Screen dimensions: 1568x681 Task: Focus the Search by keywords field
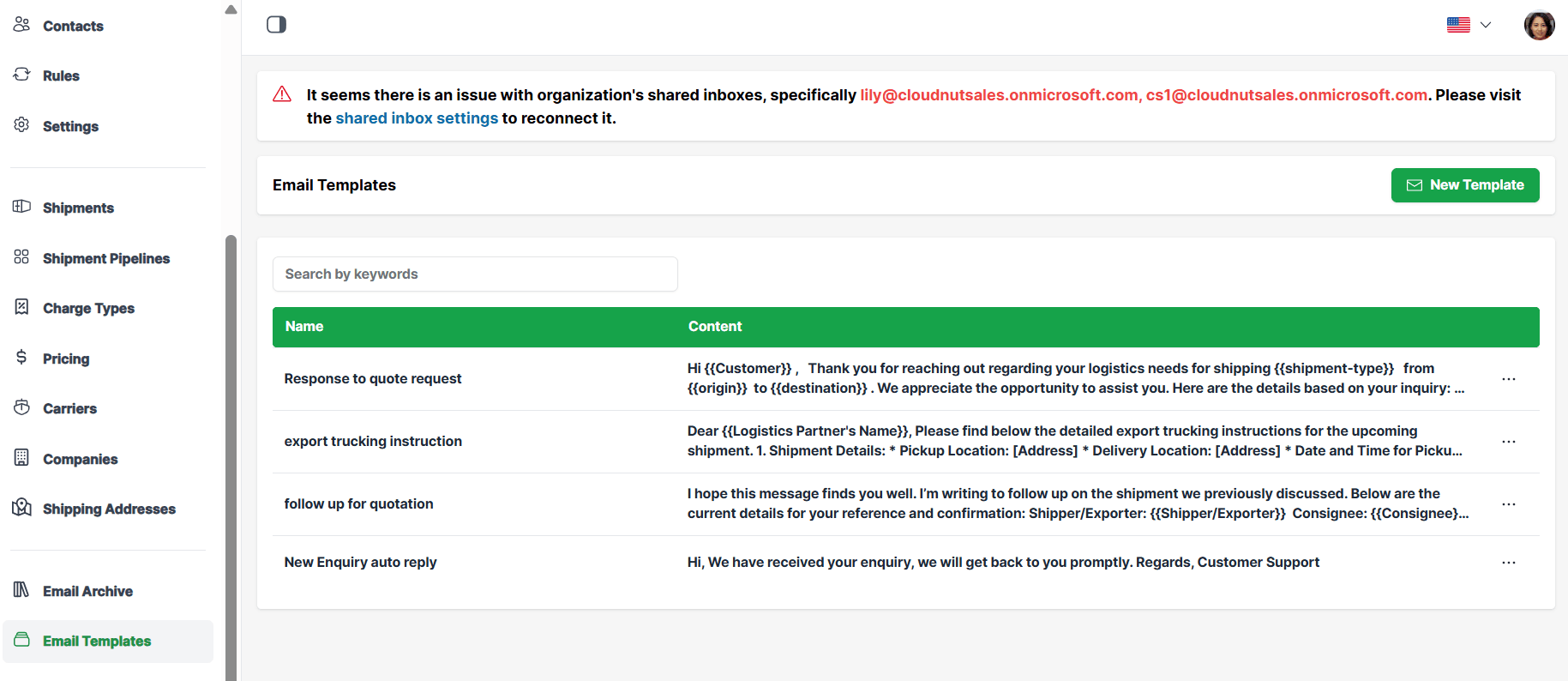(x=475, y=274)
